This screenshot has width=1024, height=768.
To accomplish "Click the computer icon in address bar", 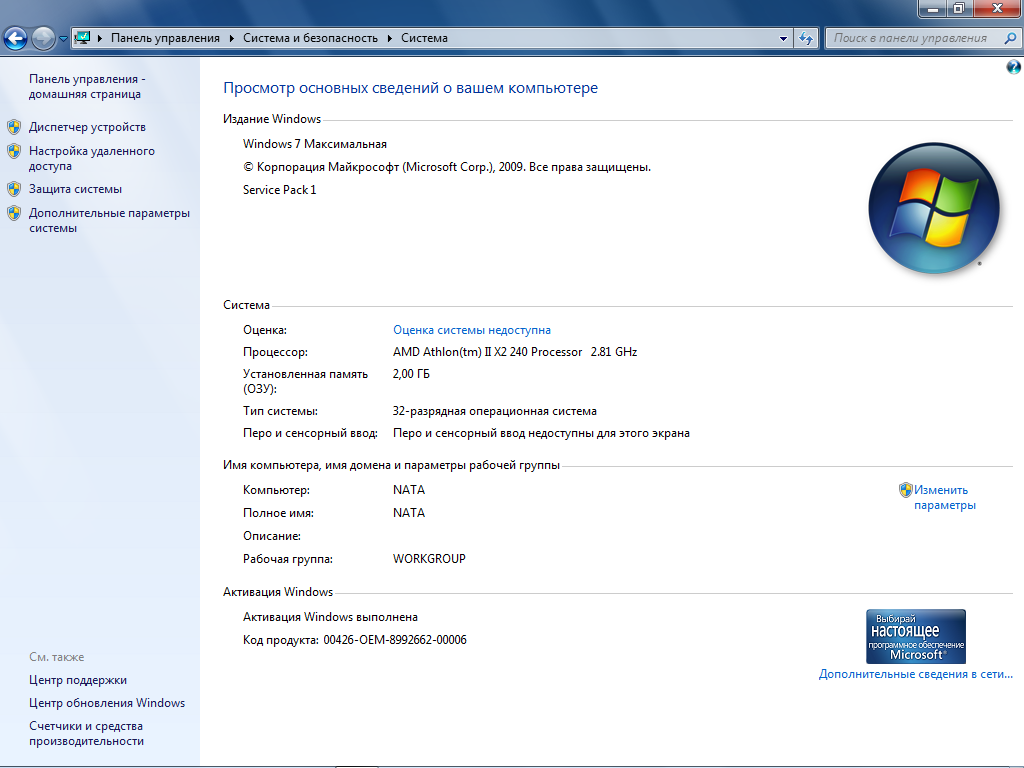I will tap(82, 38).
